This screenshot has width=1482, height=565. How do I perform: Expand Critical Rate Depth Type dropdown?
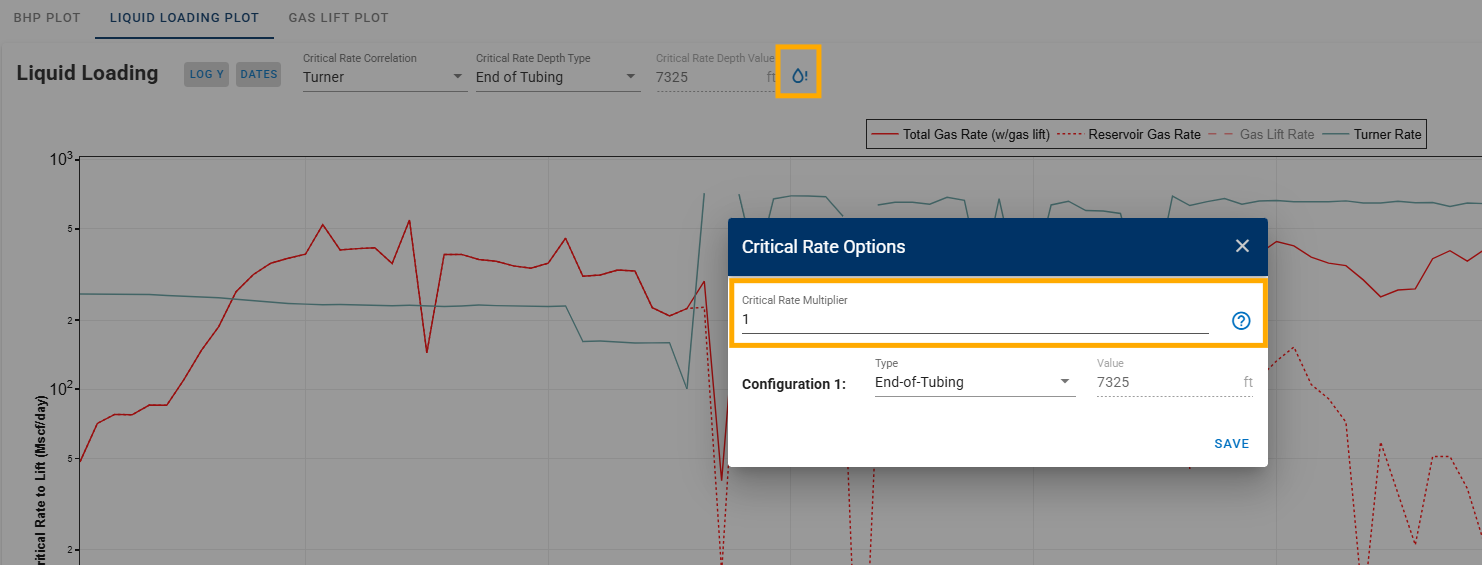point(558,77)
